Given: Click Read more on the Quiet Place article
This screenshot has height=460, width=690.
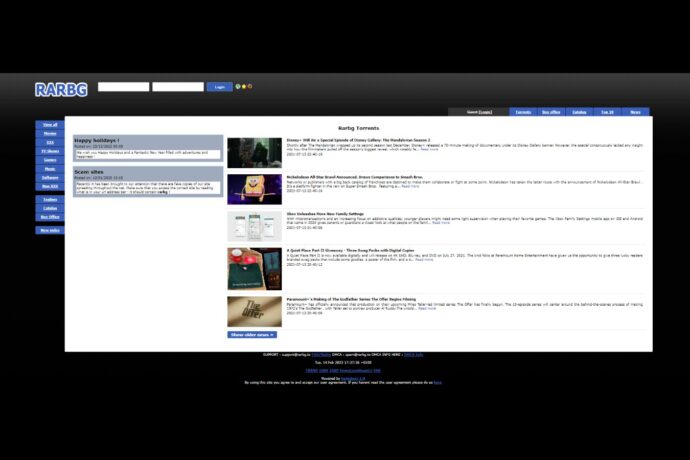Looking at the screenshot, I should point(424,260).
